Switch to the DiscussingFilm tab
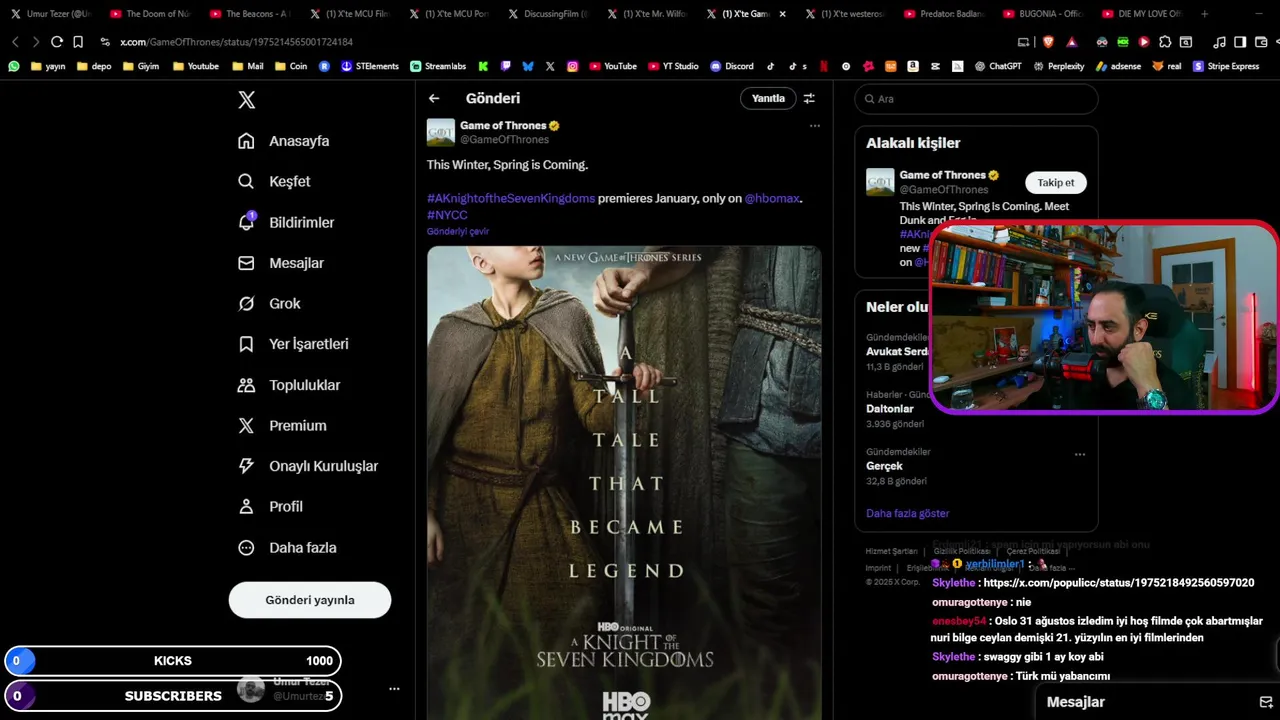 click(549, 14)
